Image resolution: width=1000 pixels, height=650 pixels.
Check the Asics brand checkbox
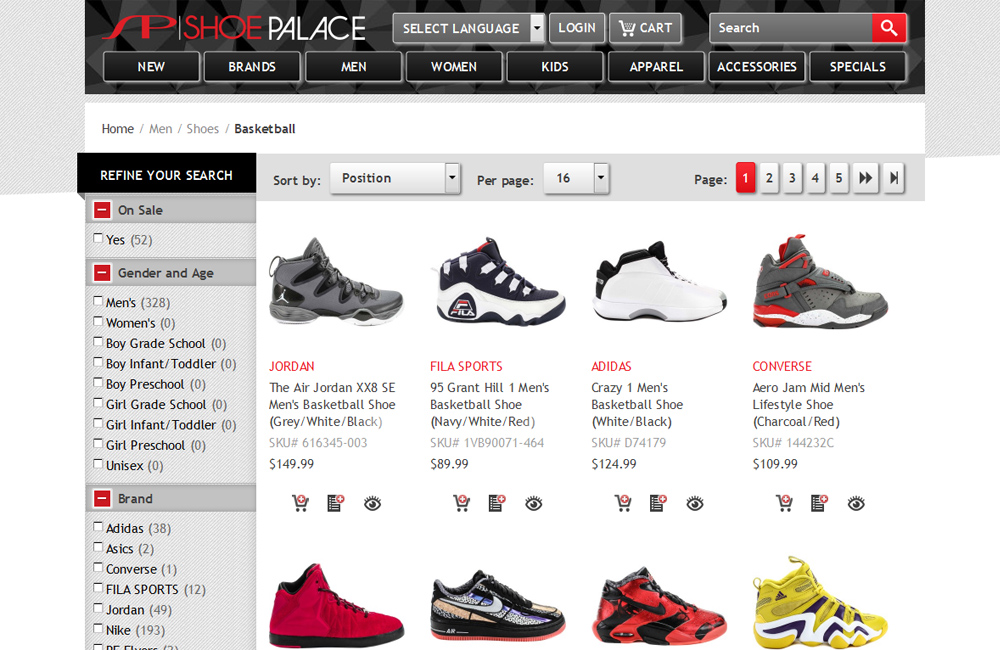coord(98,547)
